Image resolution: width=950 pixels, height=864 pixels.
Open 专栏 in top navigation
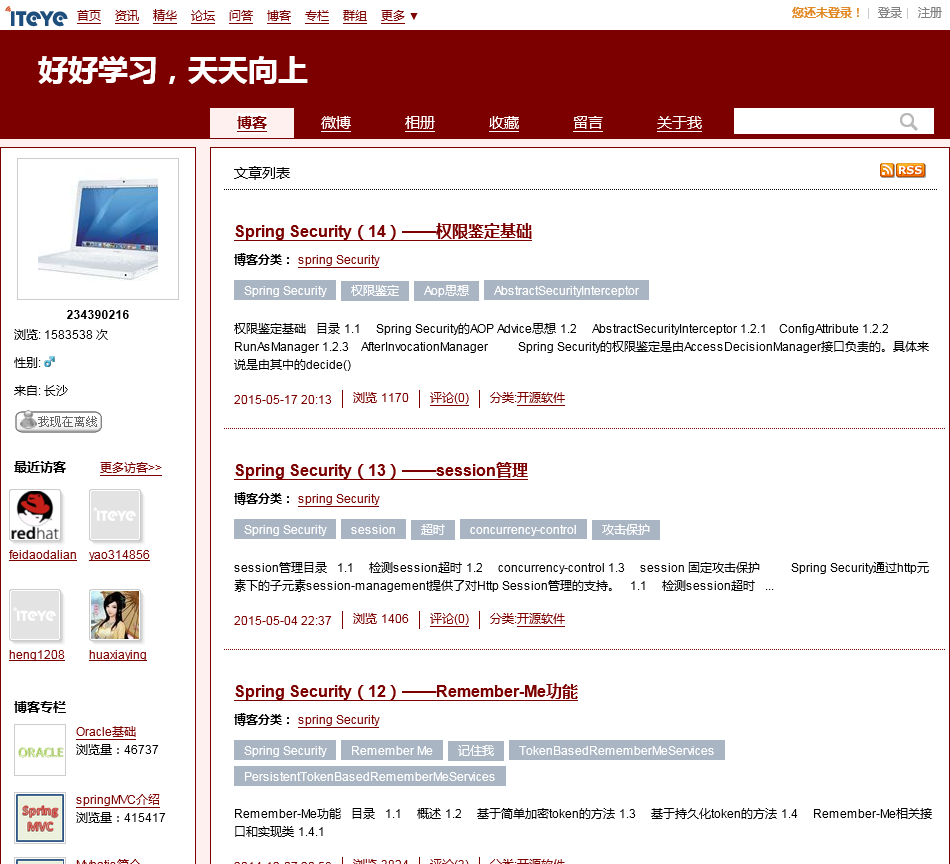317,16
